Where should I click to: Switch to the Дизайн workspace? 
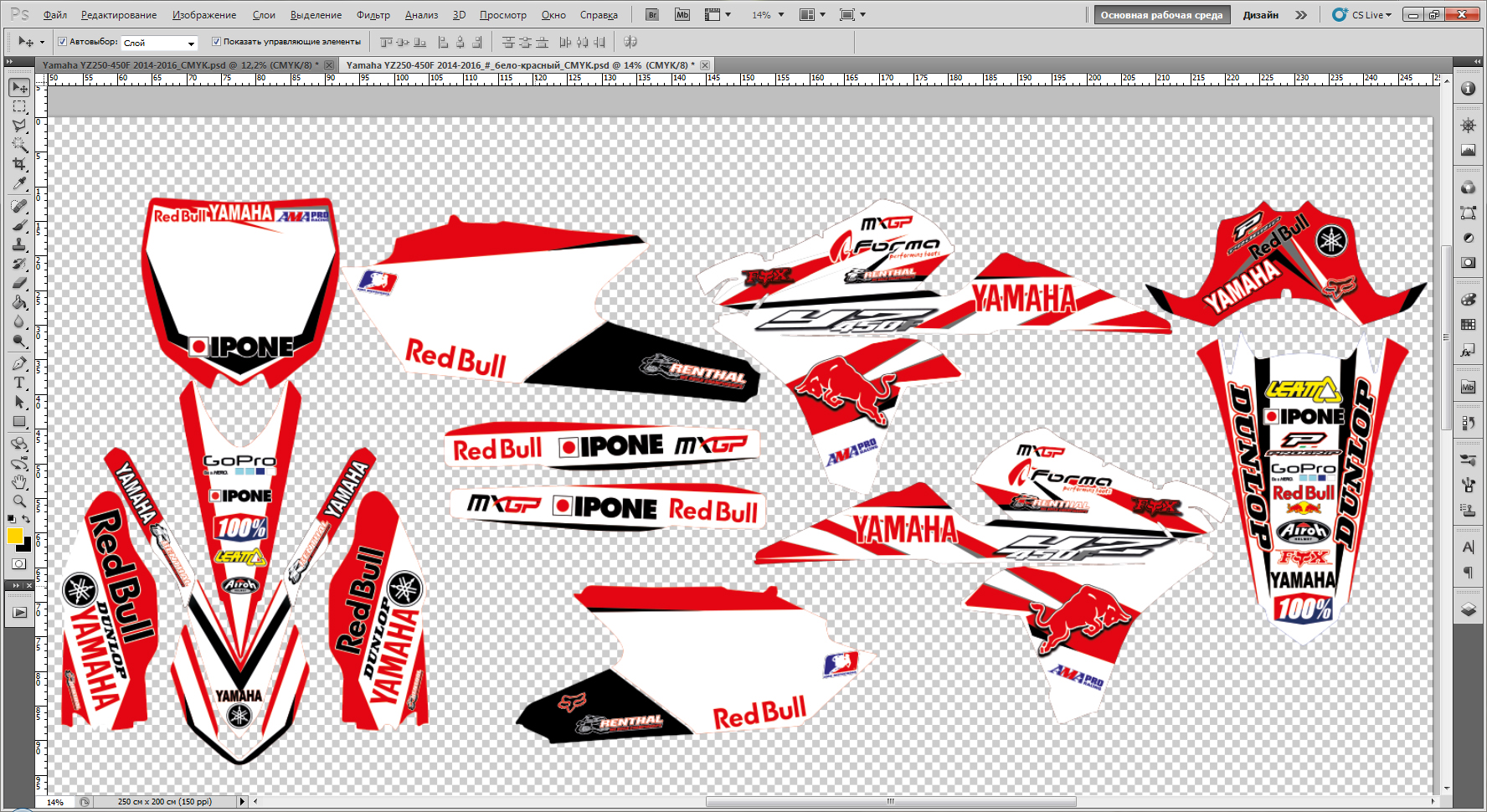pyautogui.click(x=1260, y=15)
